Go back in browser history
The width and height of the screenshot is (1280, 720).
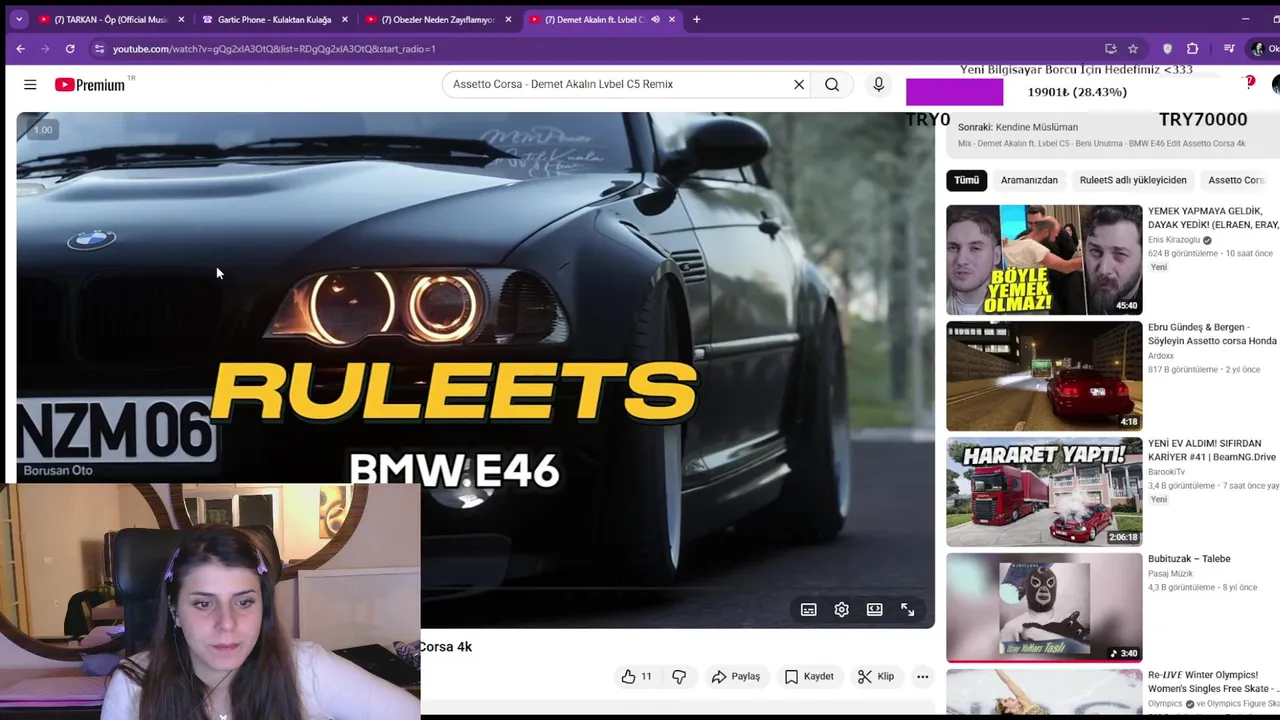tap(21, 48)
